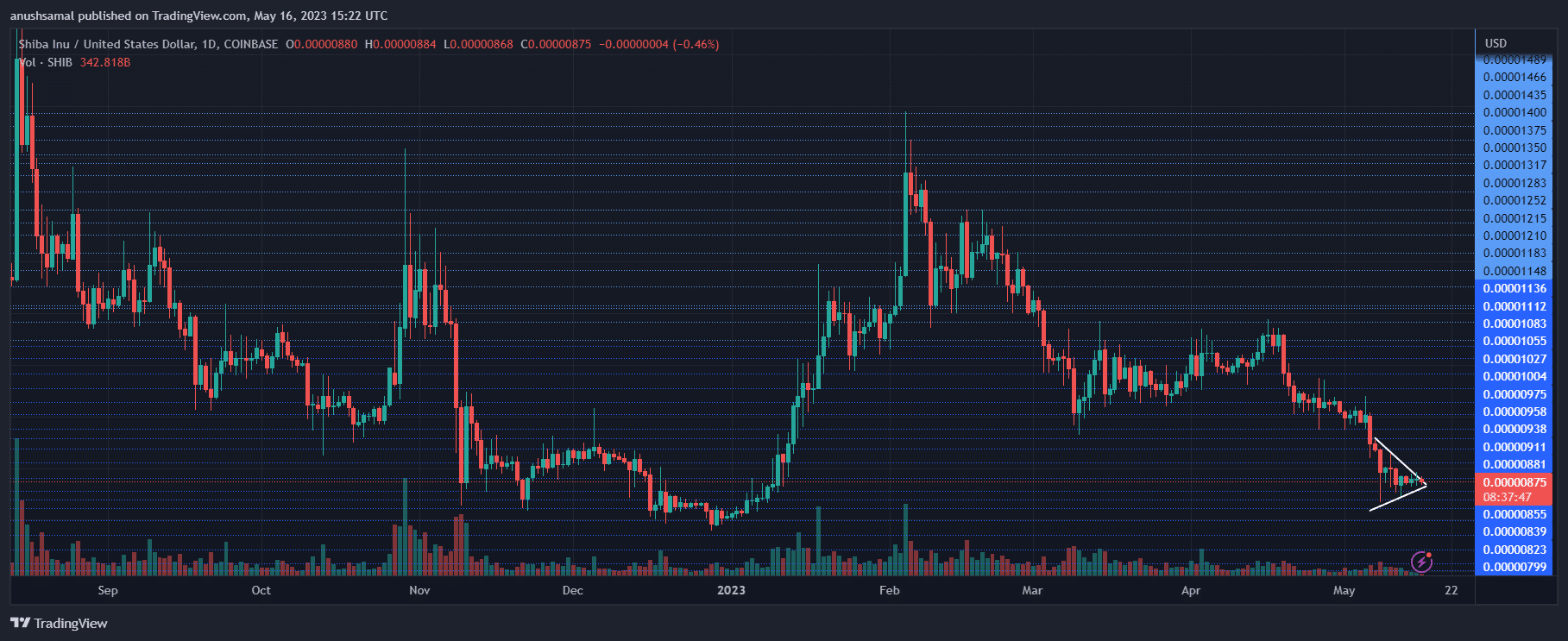The image size is (1568, 641).
Task: Click the 0.00001375 price level label
Action: 1514,130
